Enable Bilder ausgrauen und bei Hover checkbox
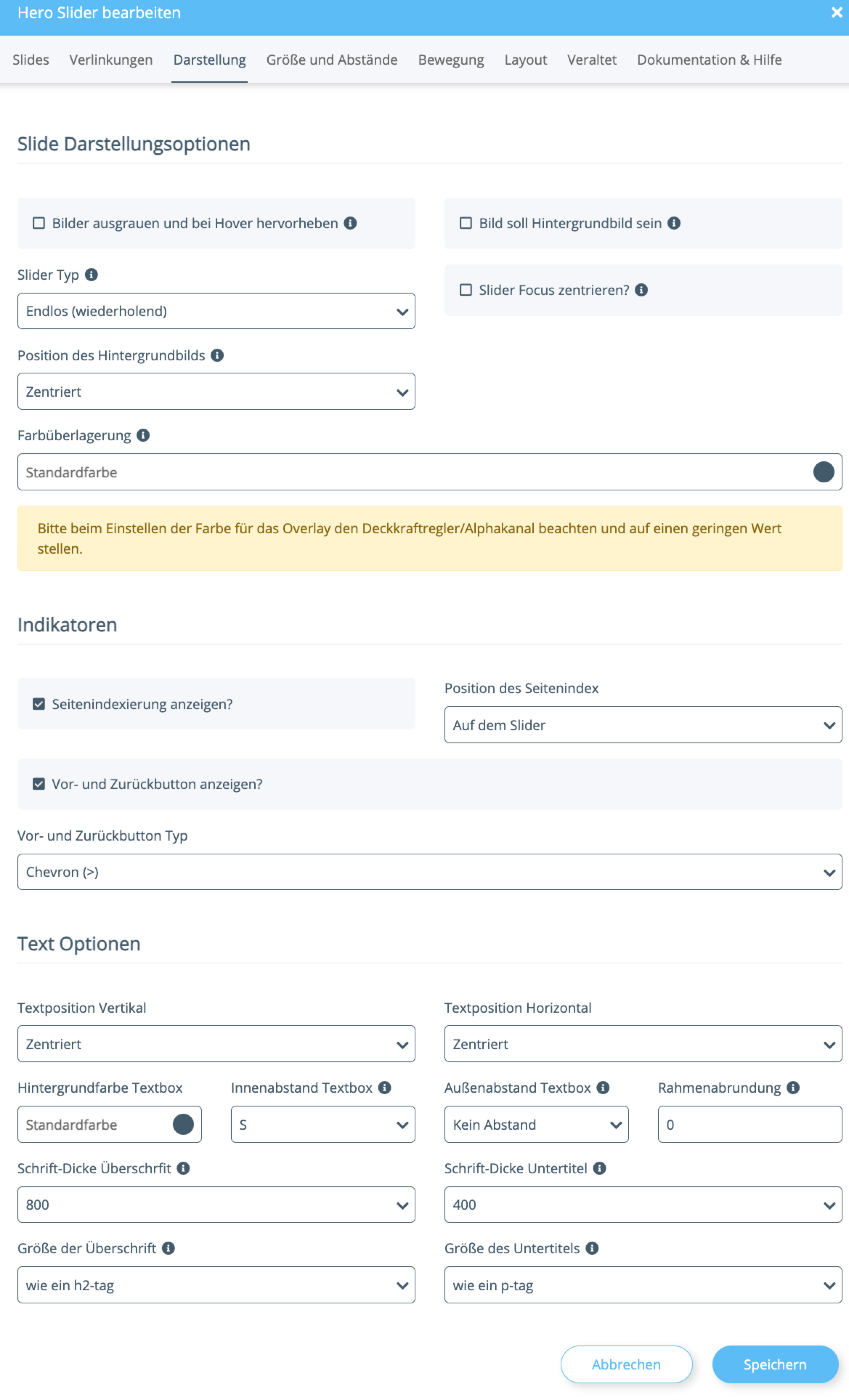The width and height of the screenshot is (849, 1400). [38, 223]
